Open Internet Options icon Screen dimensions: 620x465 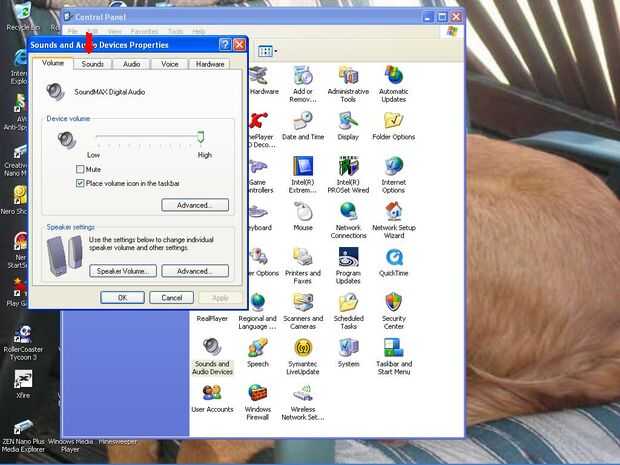coord(393,174)
